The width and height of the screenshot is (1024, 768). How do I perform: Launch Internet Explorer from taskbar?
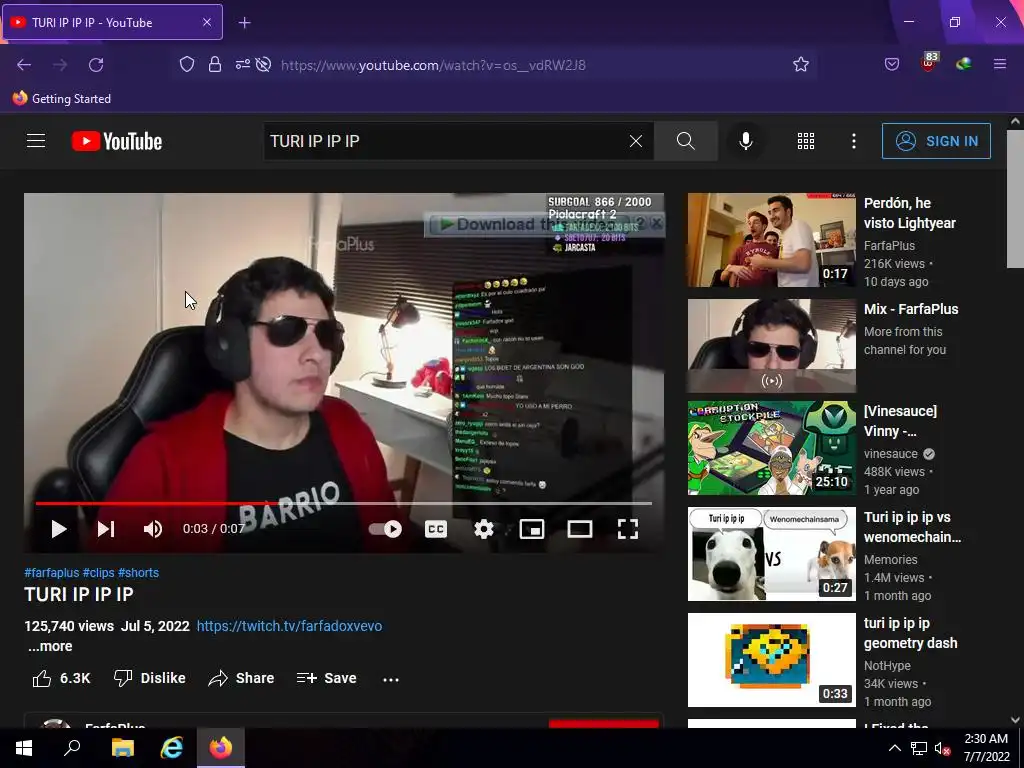point(171,748)
